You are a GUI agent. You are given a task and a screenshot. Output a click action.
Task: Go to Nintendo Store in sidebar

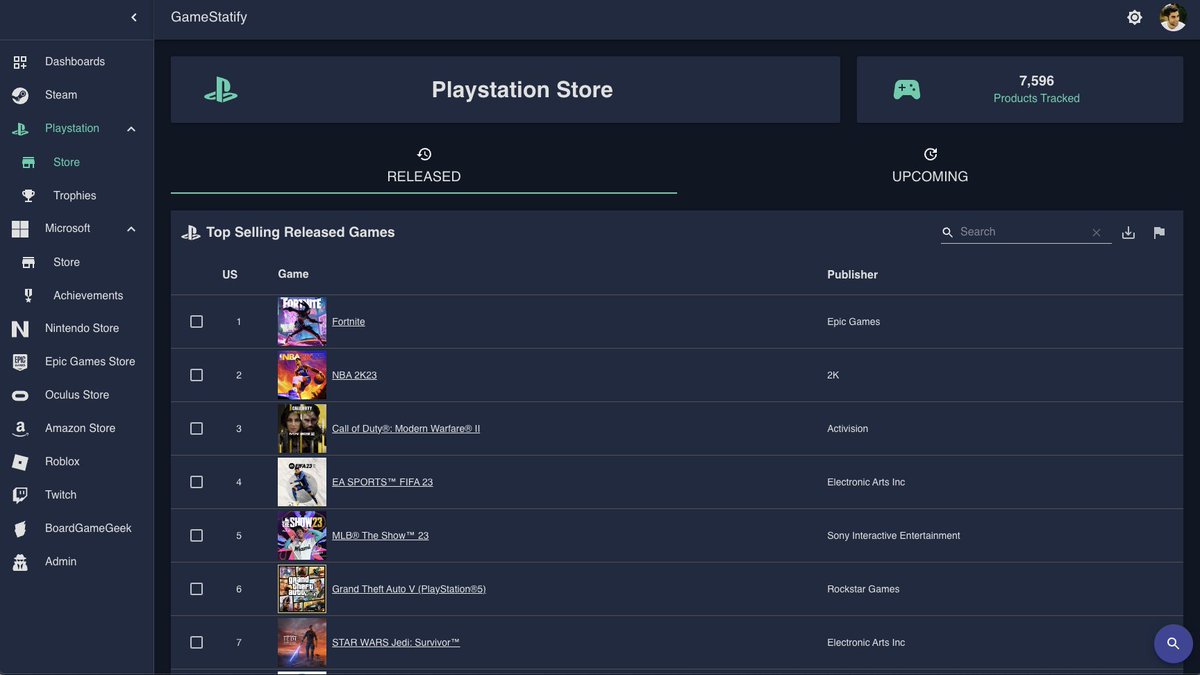pyautogui.click(x=82, y=328)
